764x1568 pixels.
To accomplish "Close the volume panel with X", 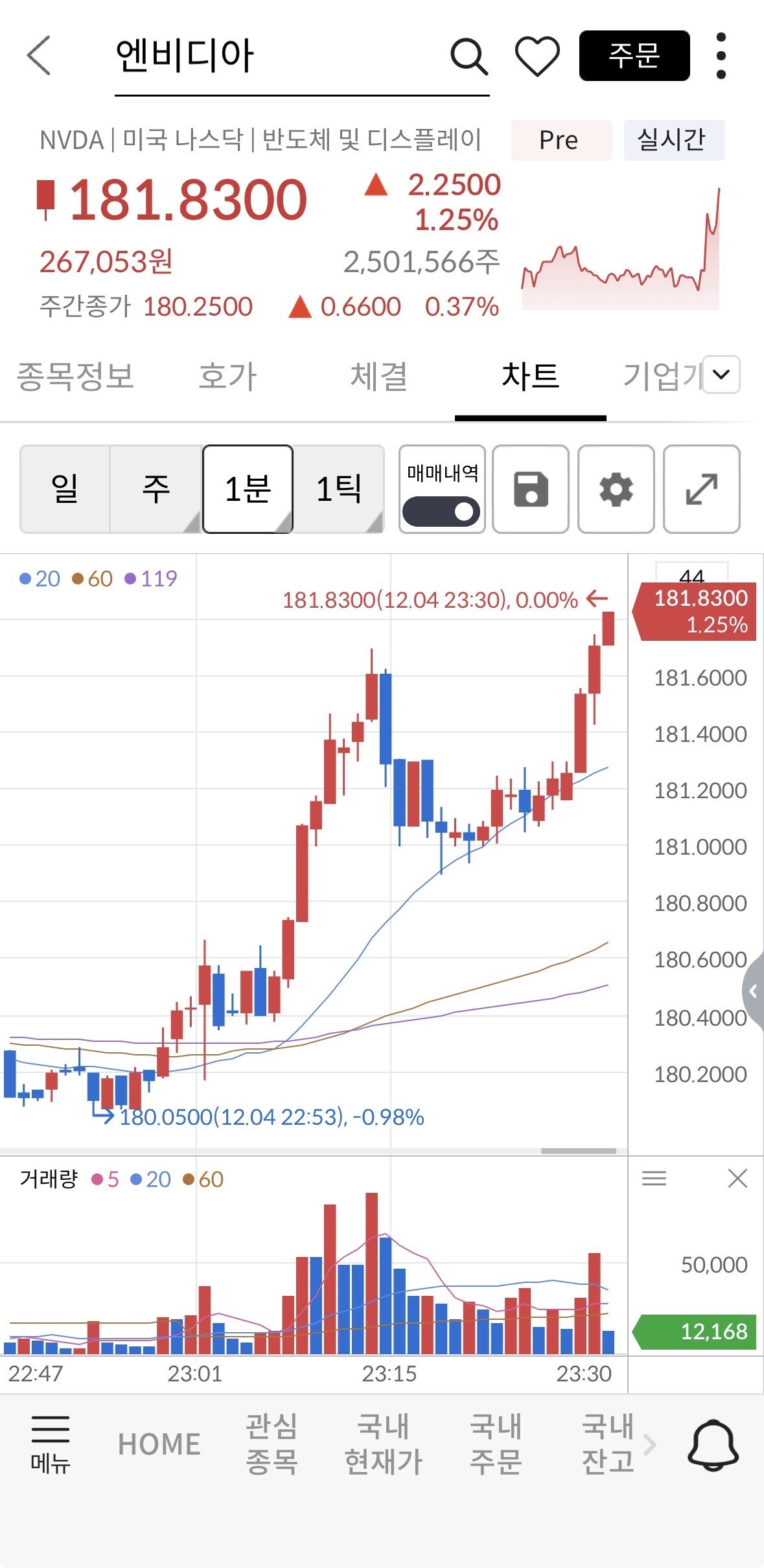I will pyautogui.click(x=737, y=1178).
